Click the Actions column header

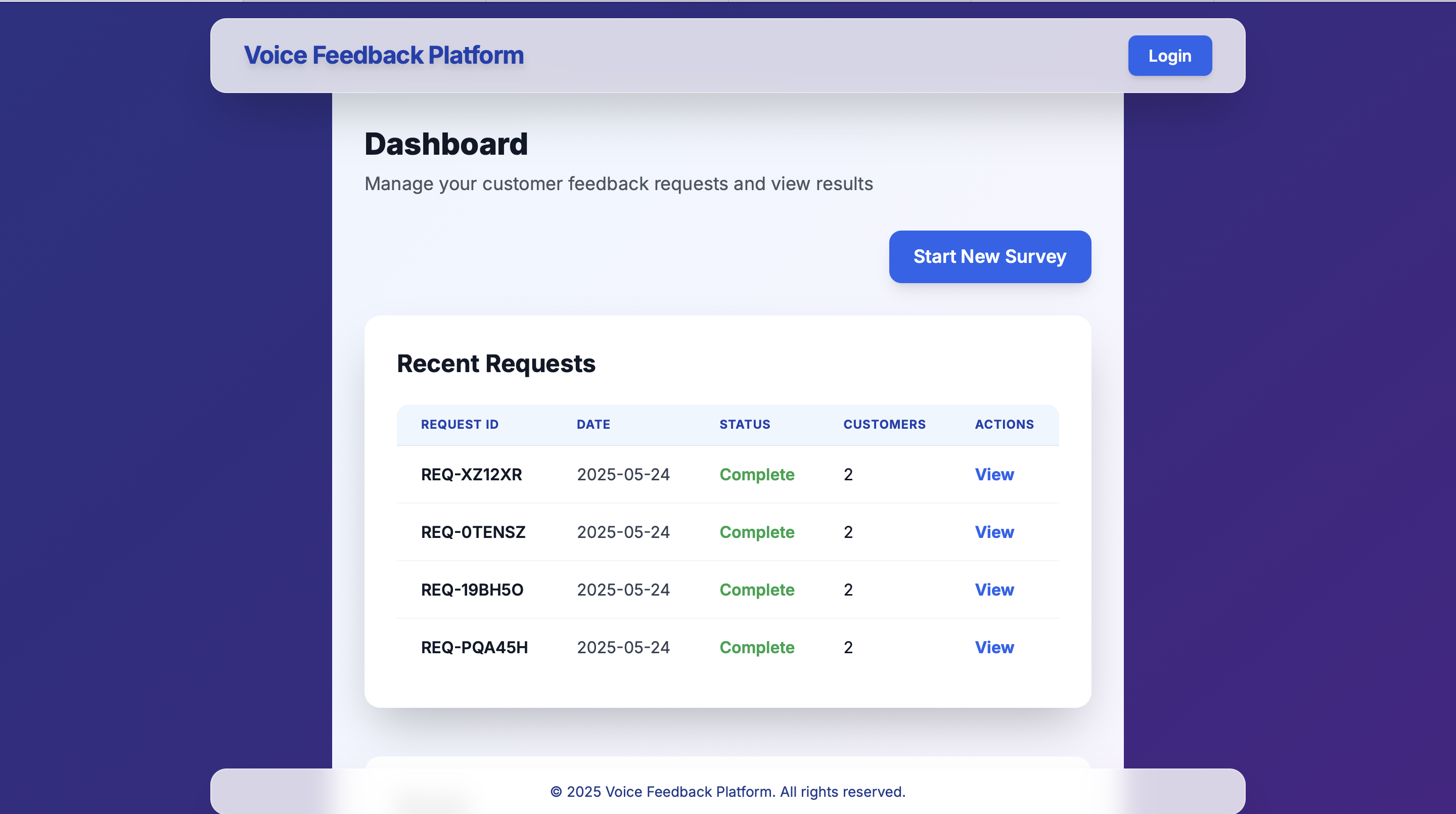pos(1004,425)
